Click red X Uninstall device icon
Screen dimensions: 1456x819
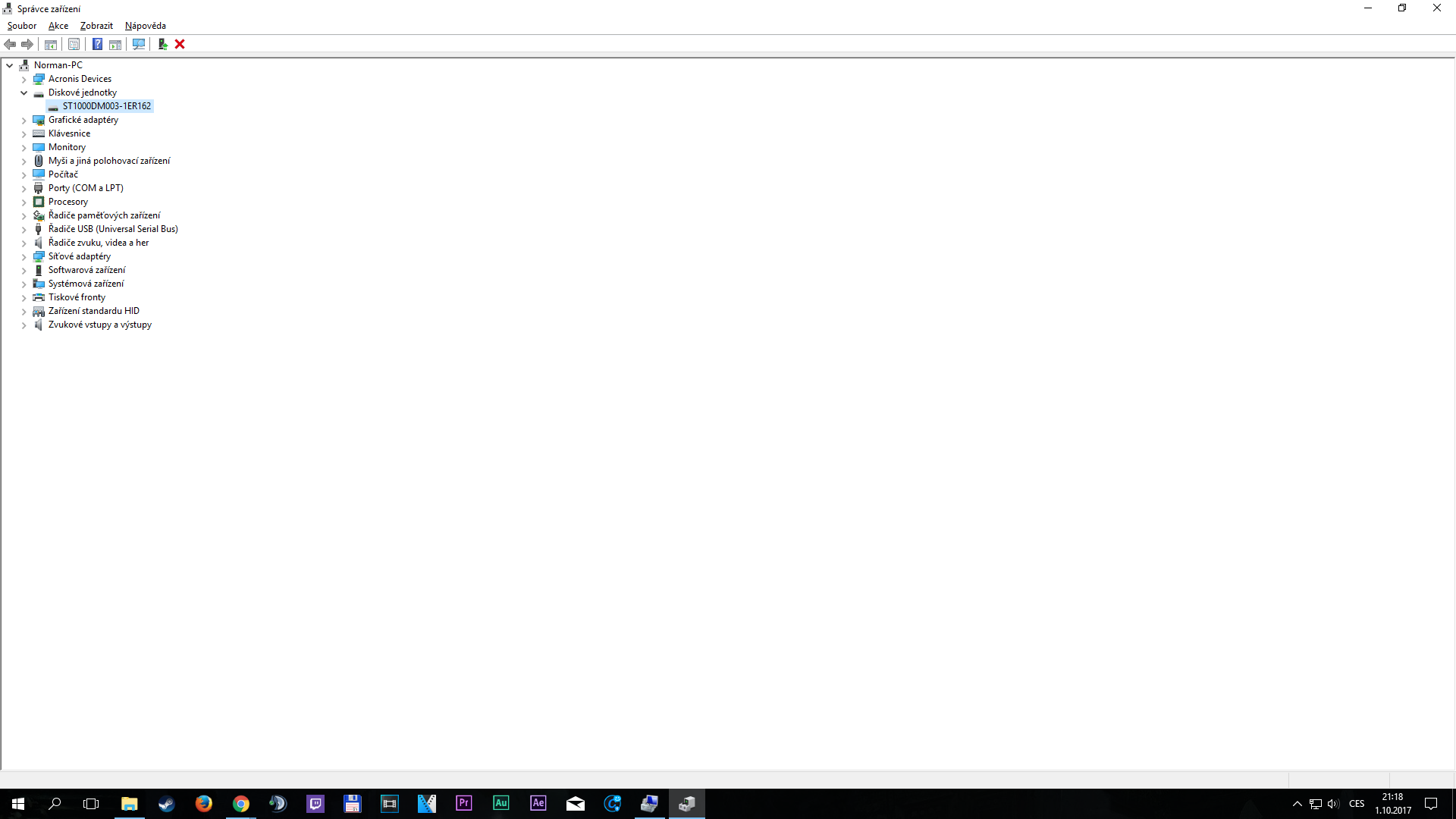[180, 44]
